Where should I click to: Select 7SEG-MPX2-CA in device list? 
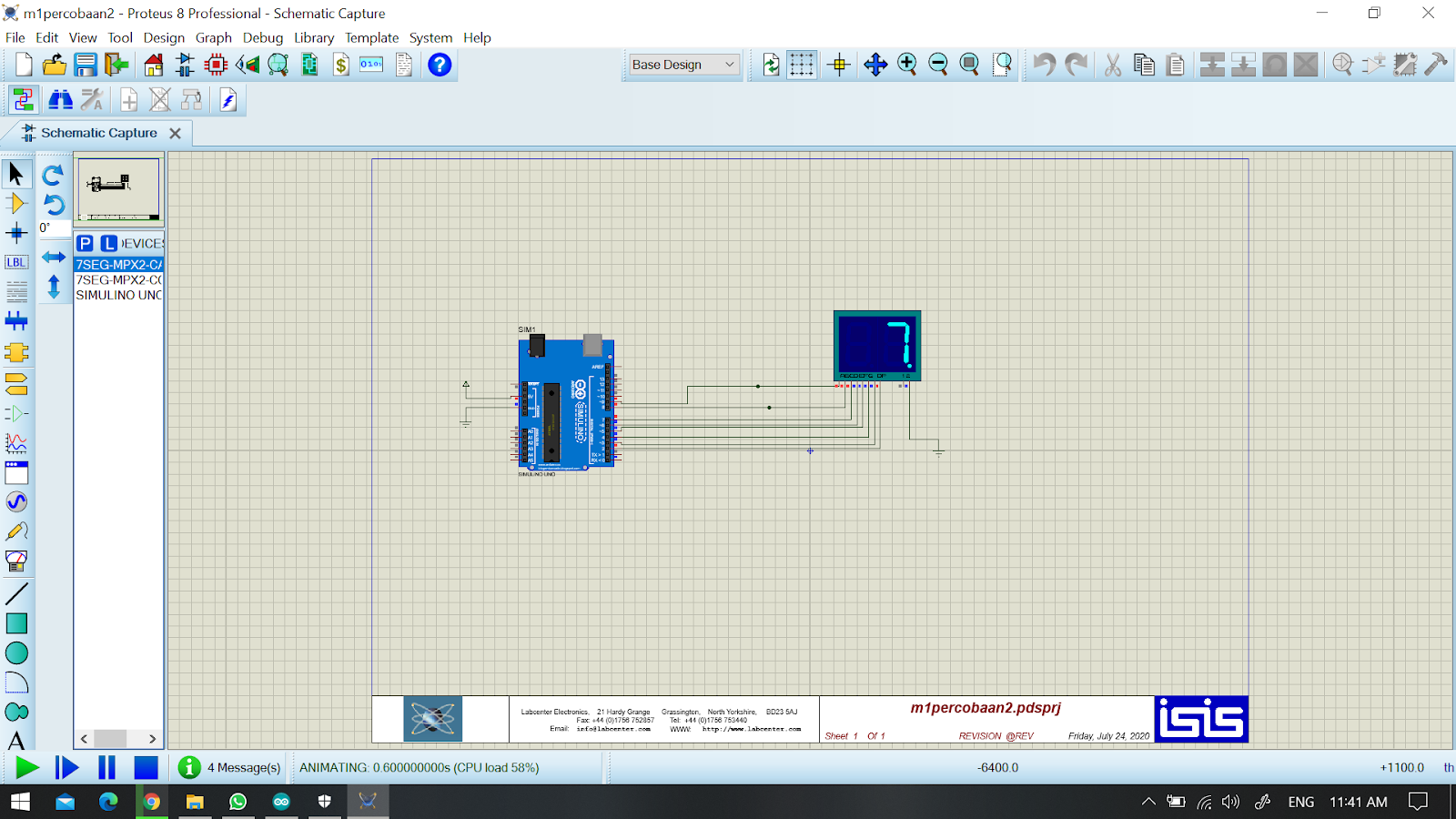click(x=118, y=265)
